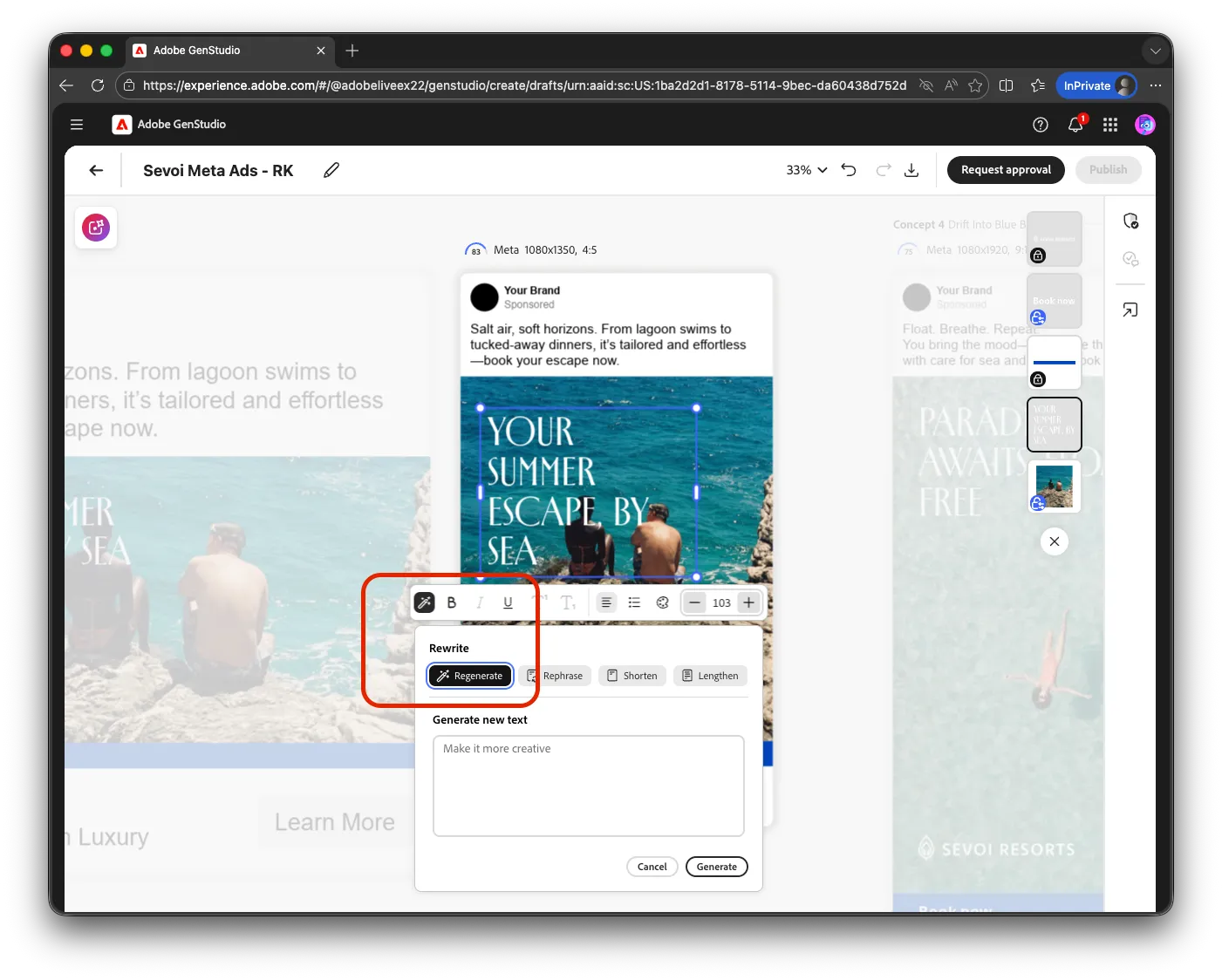Select the Book now layer thumbnail

1055,301
